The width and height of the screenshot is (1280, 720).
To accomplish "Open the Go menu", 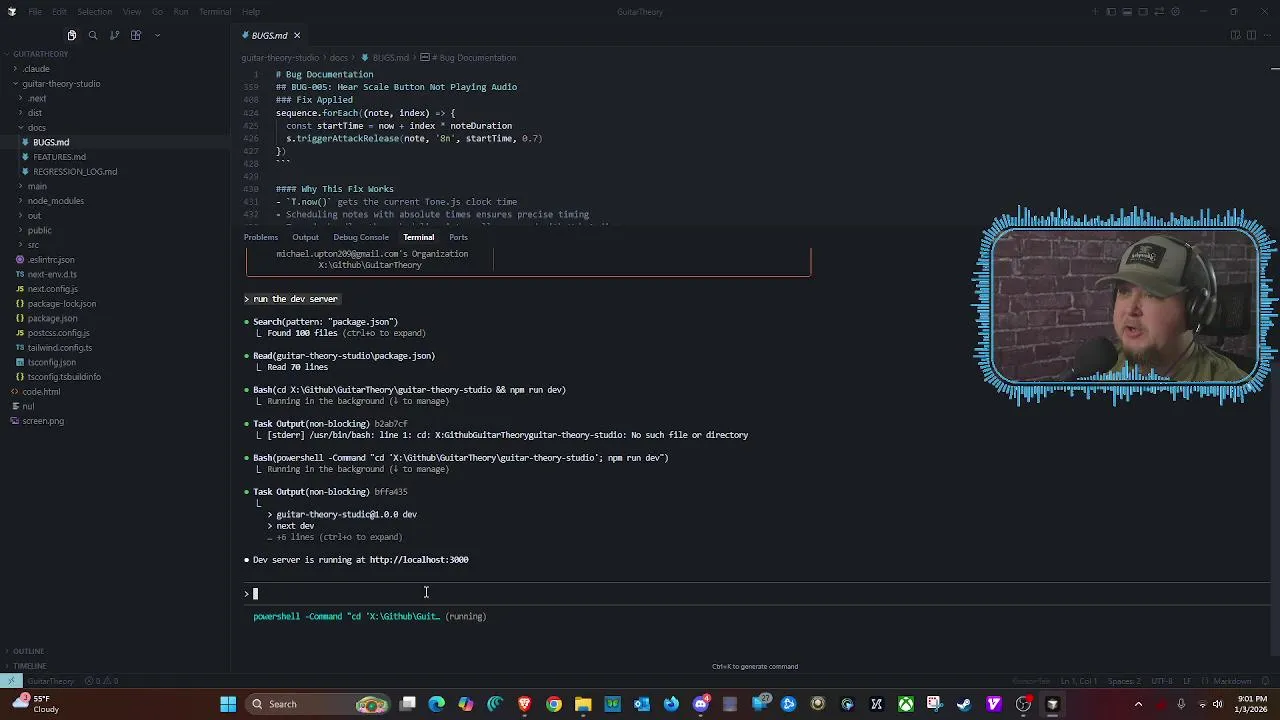I will tap(157, 12).
